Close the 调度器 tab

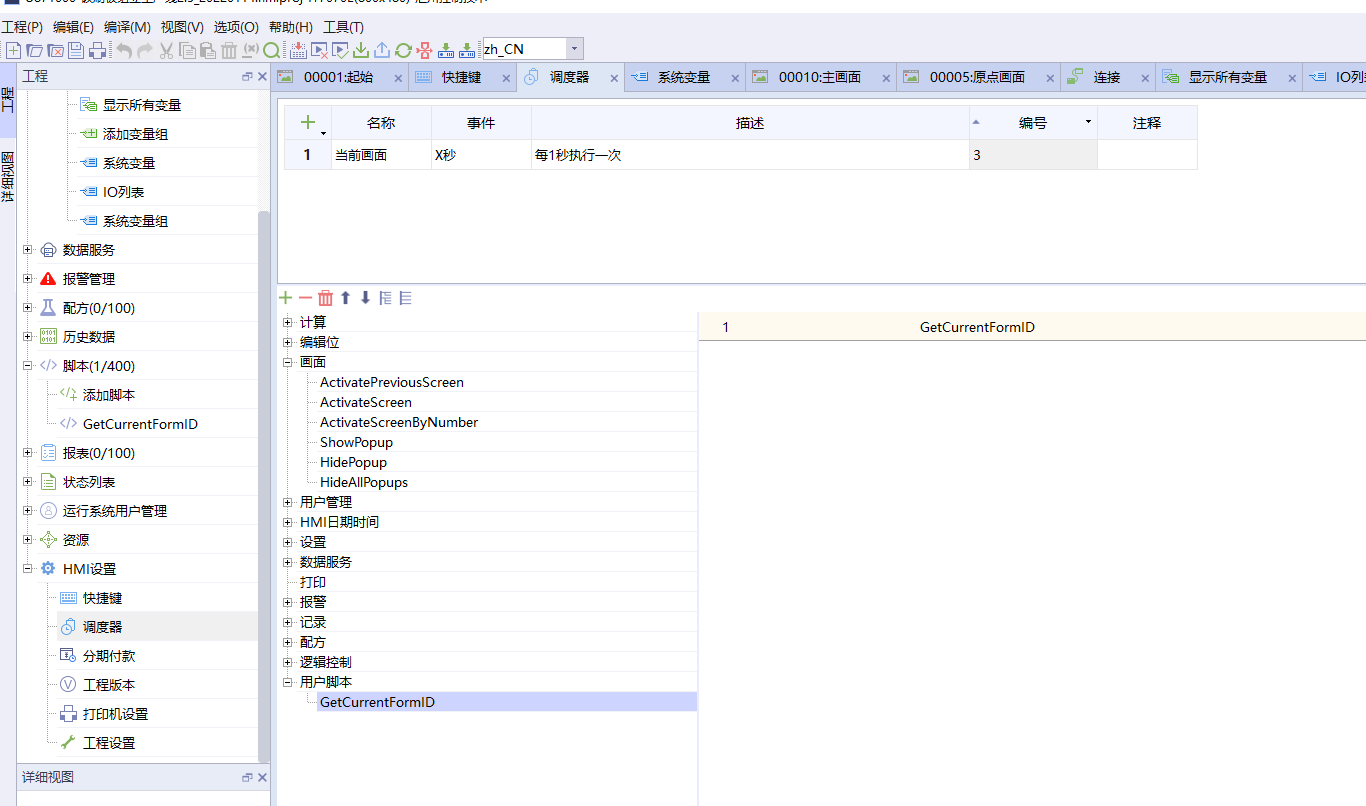tap(614, 77)
